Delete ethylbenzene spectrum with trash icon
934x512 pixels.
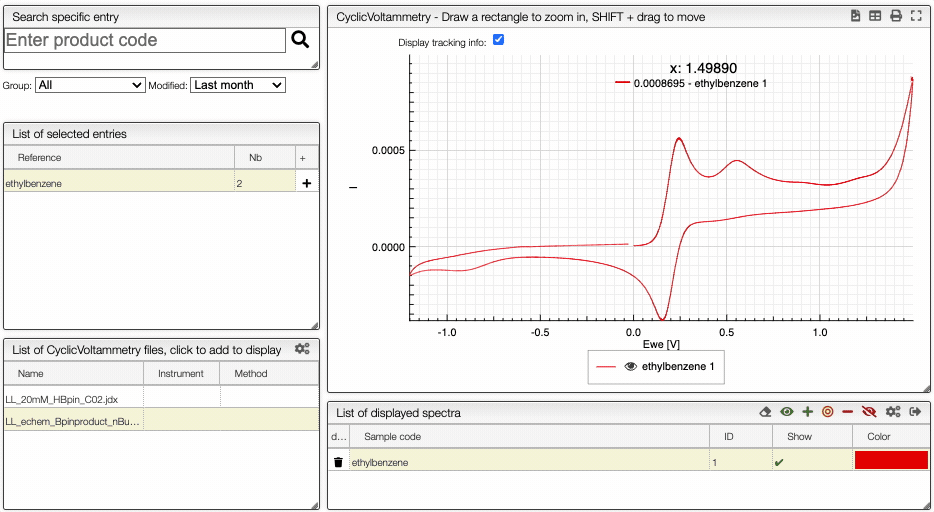[x=338, y=462]
